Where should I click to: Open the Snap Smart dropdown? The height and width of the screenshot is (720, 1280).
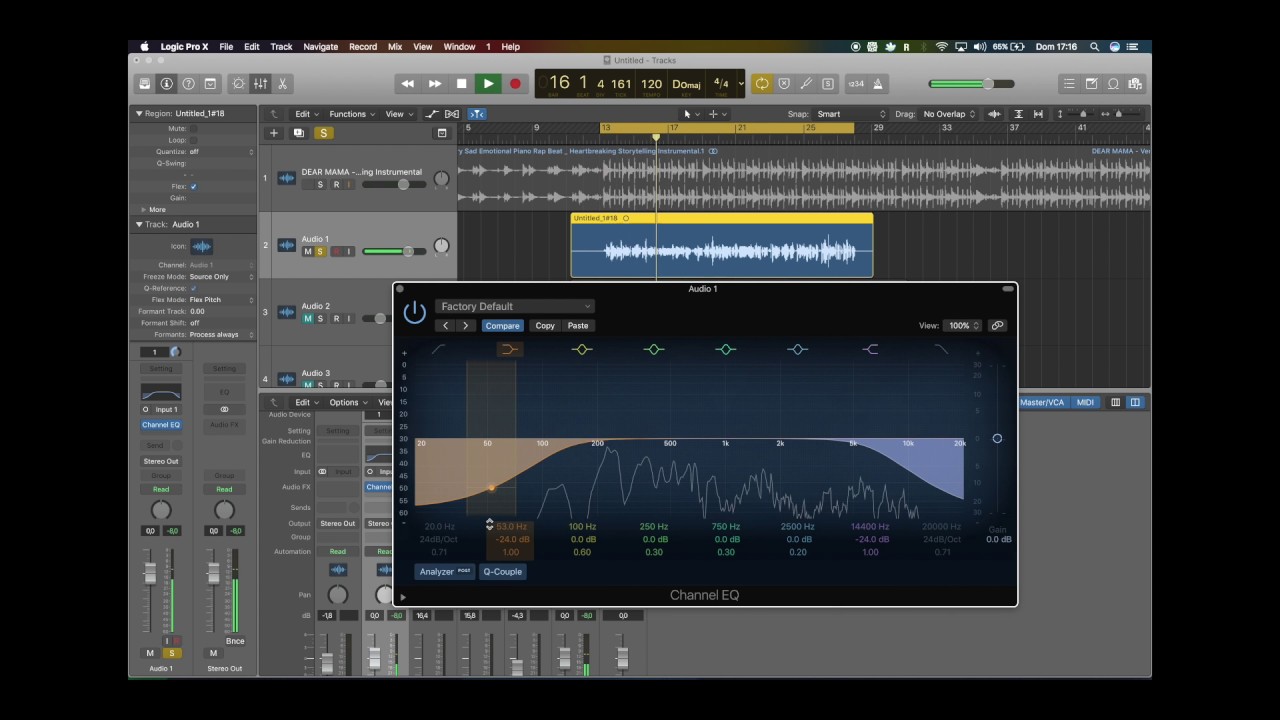[851, 114]
